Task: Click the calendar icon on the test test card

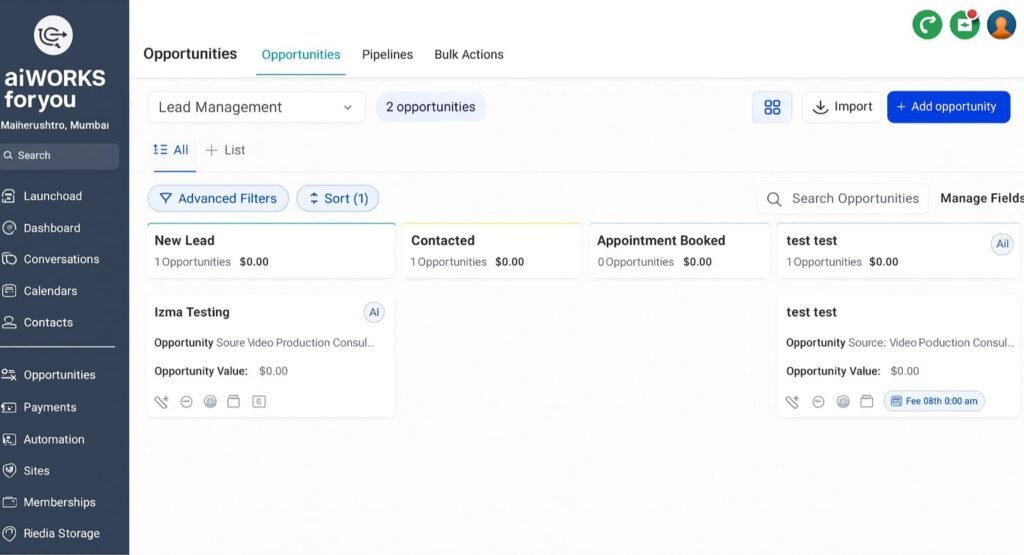Action: click(867, 402)
